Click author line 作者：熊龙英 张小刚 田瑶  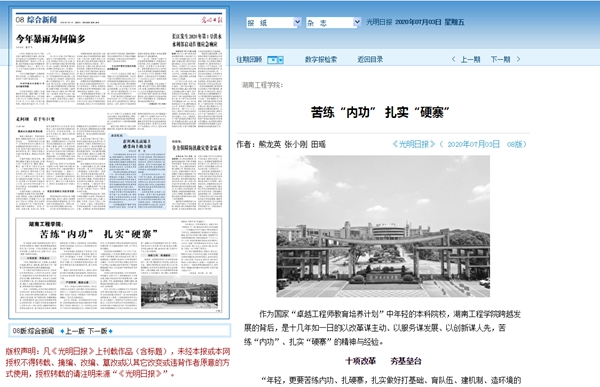[281, 144]
